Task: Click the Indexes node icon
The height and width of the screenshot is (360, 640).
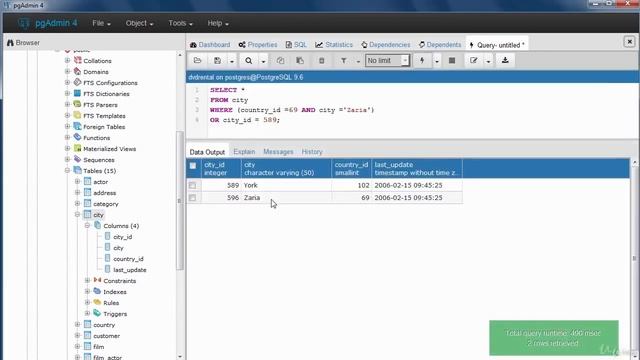Action: coord(97,291)
